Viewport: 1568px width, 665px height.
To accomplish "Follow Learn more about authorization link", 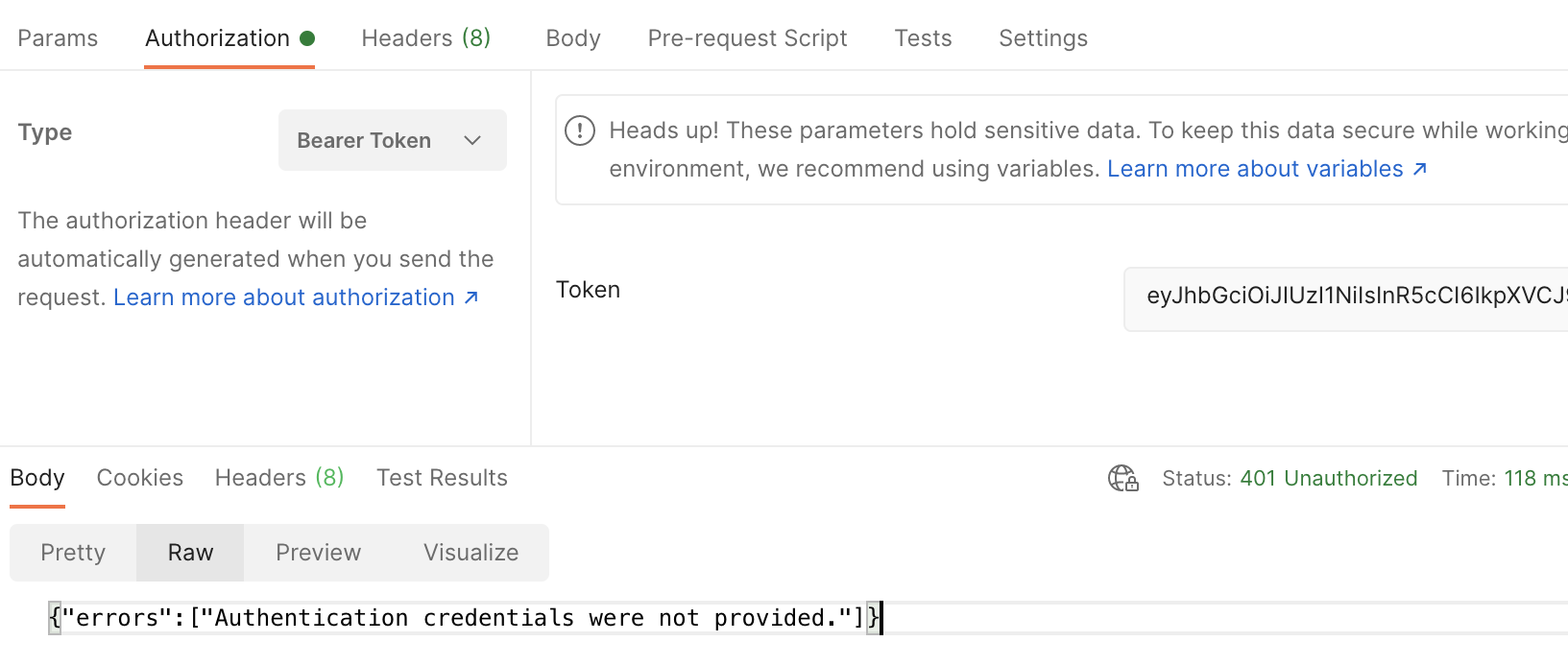I will pos(284,297).
